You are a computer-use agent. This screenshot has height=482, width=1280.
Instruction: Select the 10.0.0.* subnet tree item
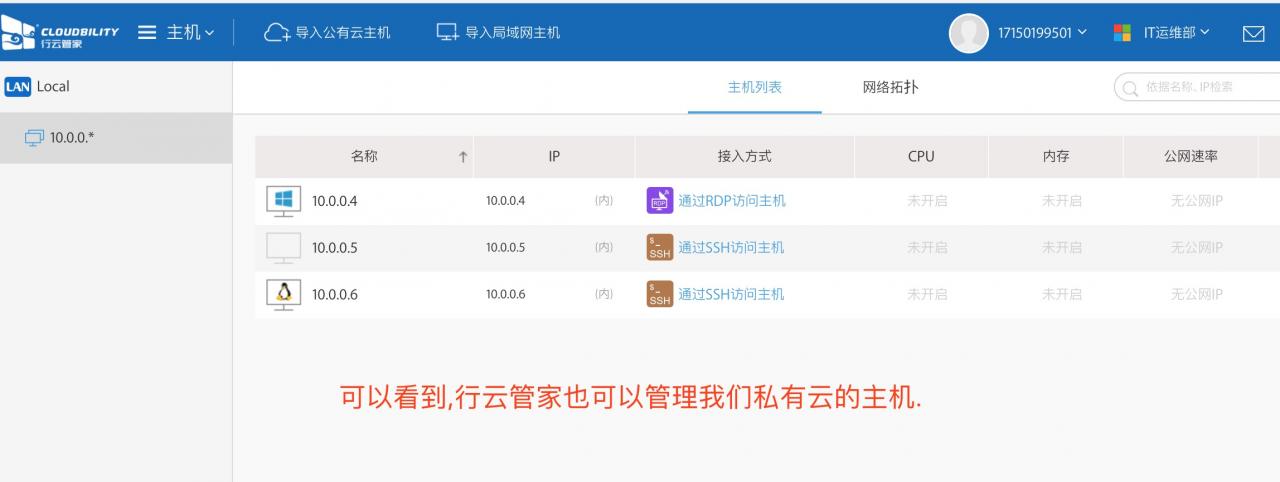[72, 137]
